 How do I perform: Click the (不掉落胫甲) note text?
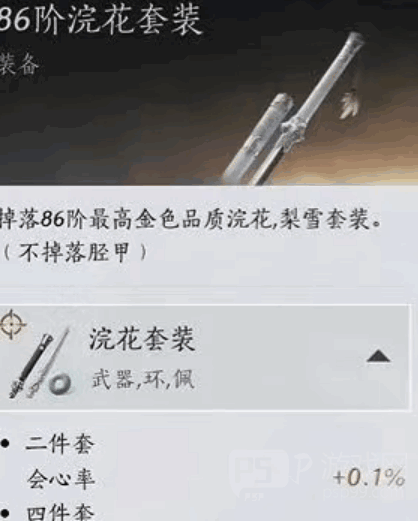(x=74, y=252)
